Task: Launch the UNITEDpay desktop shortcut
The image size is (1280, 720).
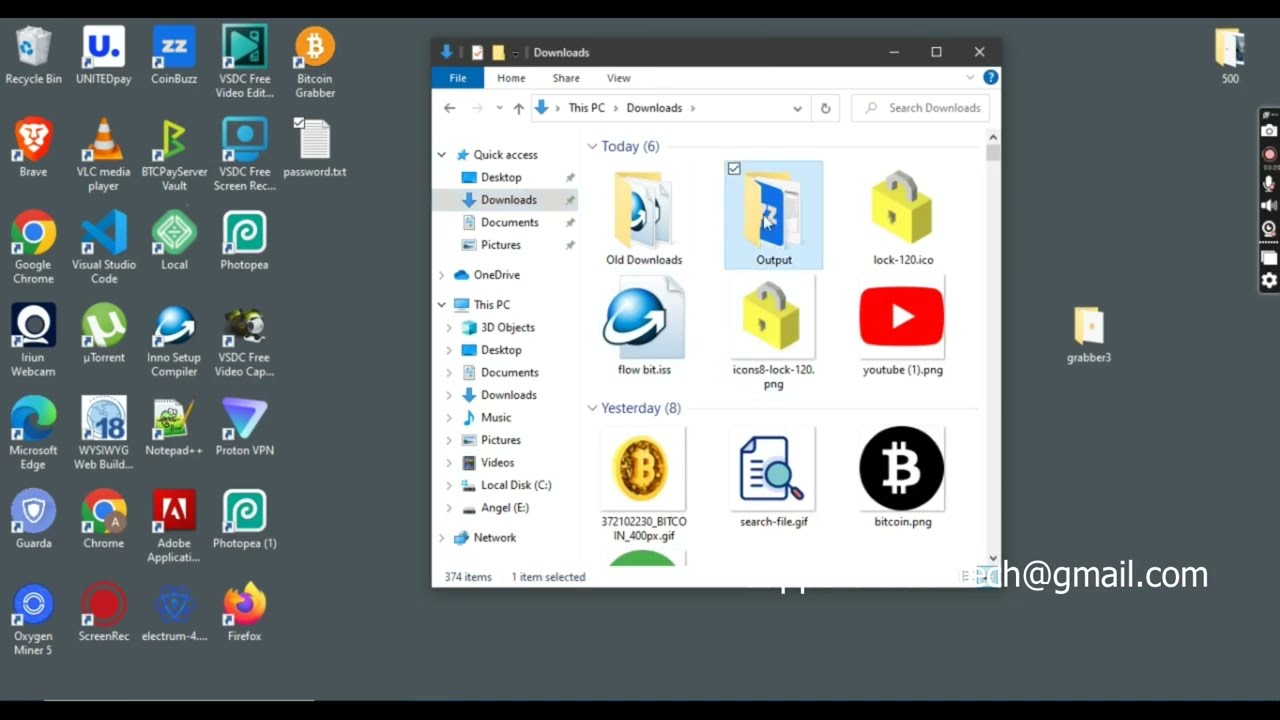Action: 104,56
